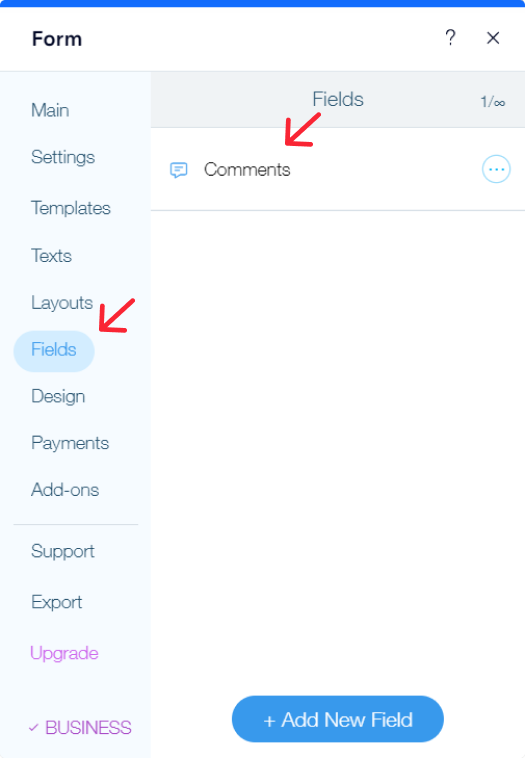Open the Comments field three-dot options menu

[x=496, y=169]
